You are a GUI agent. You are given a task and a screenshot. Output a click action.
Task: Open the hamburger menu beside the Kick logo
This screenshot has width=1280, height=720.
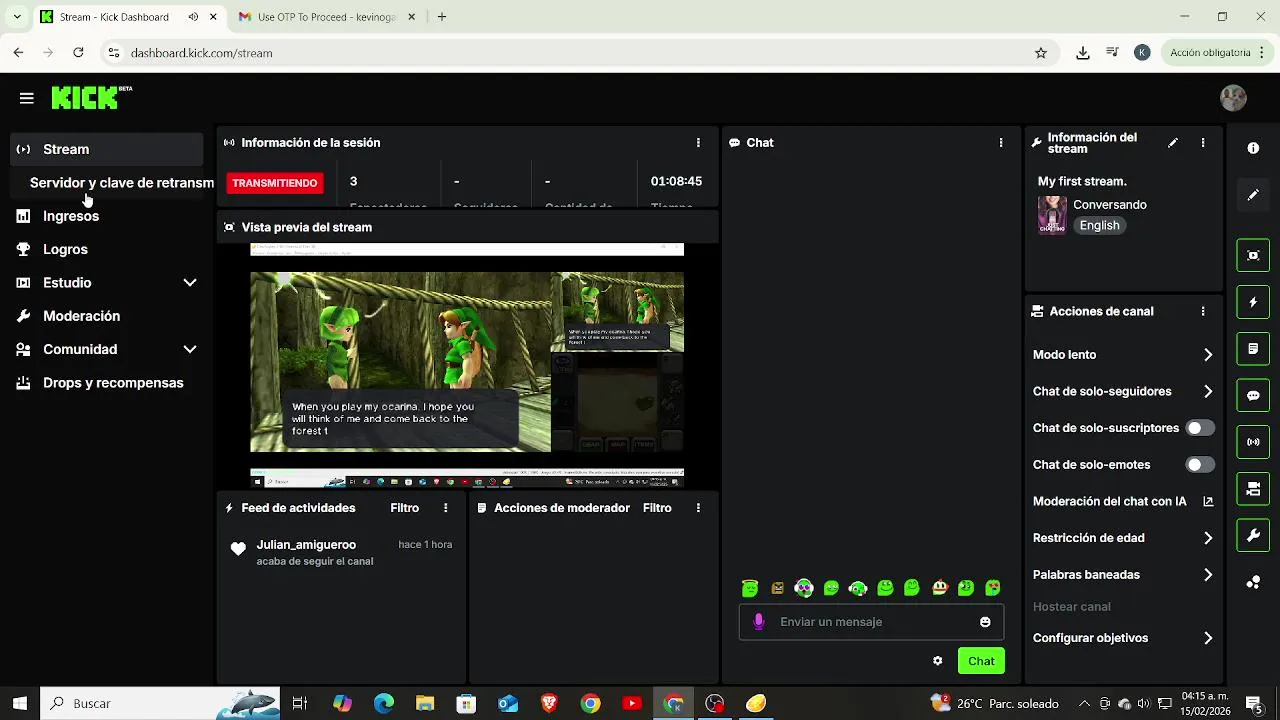(27, 98)
